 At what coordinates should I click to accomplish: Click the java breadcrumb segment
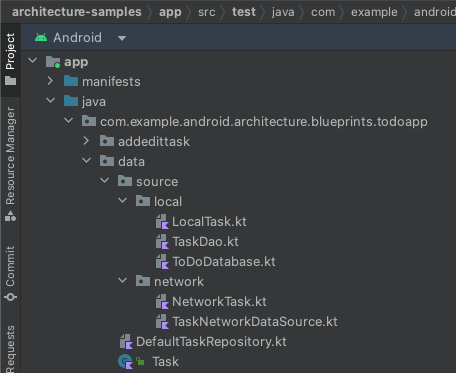(x=283, y=12)
